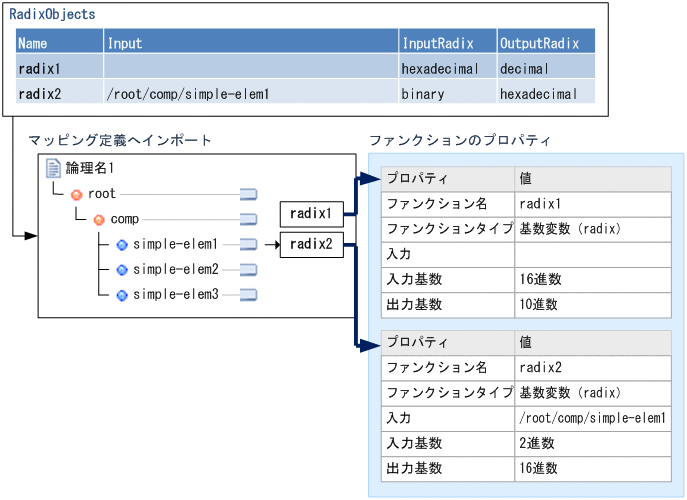Click the blue simple-elem2 node icon
This screenshot has width=687, height=500.
pyautogui.click(x=122, y=270)
